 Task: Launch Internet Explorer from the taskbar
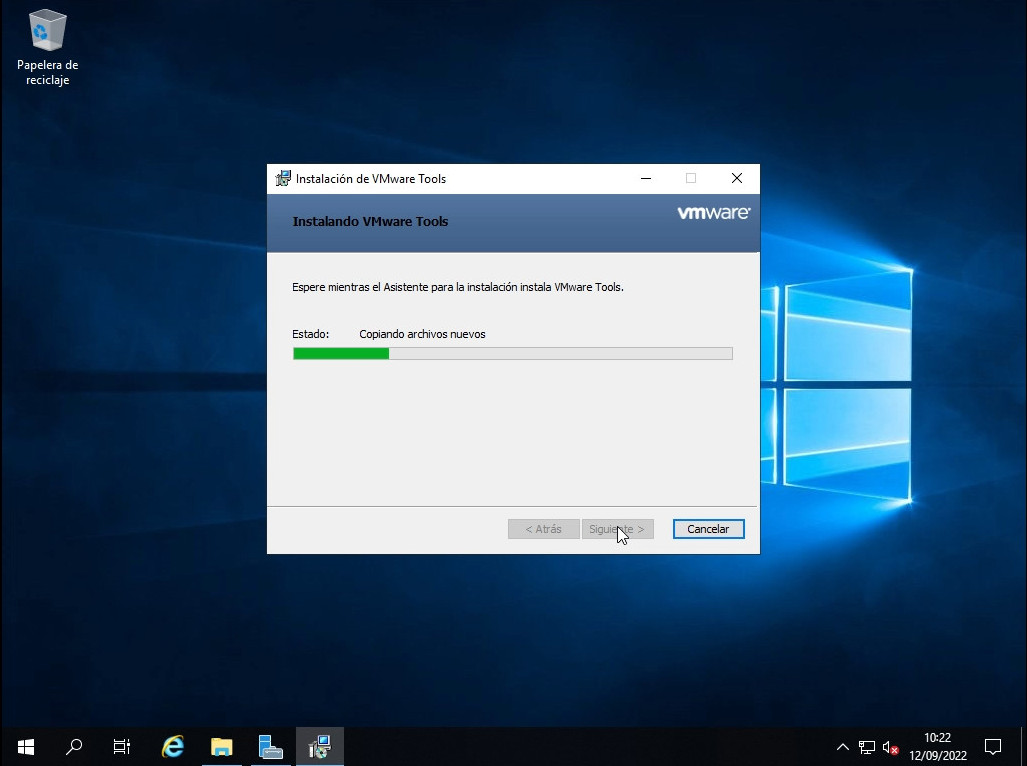tap(173, 746)
